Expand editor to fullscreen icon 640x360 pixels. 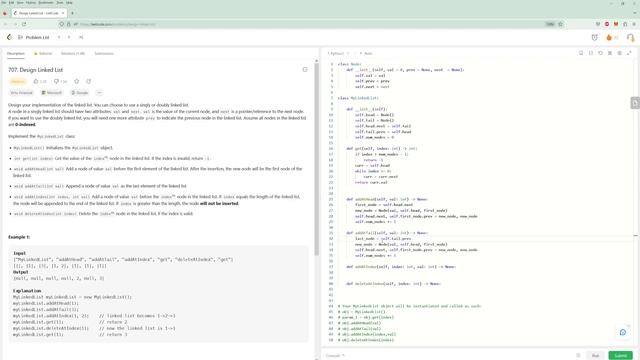(629, 53)
